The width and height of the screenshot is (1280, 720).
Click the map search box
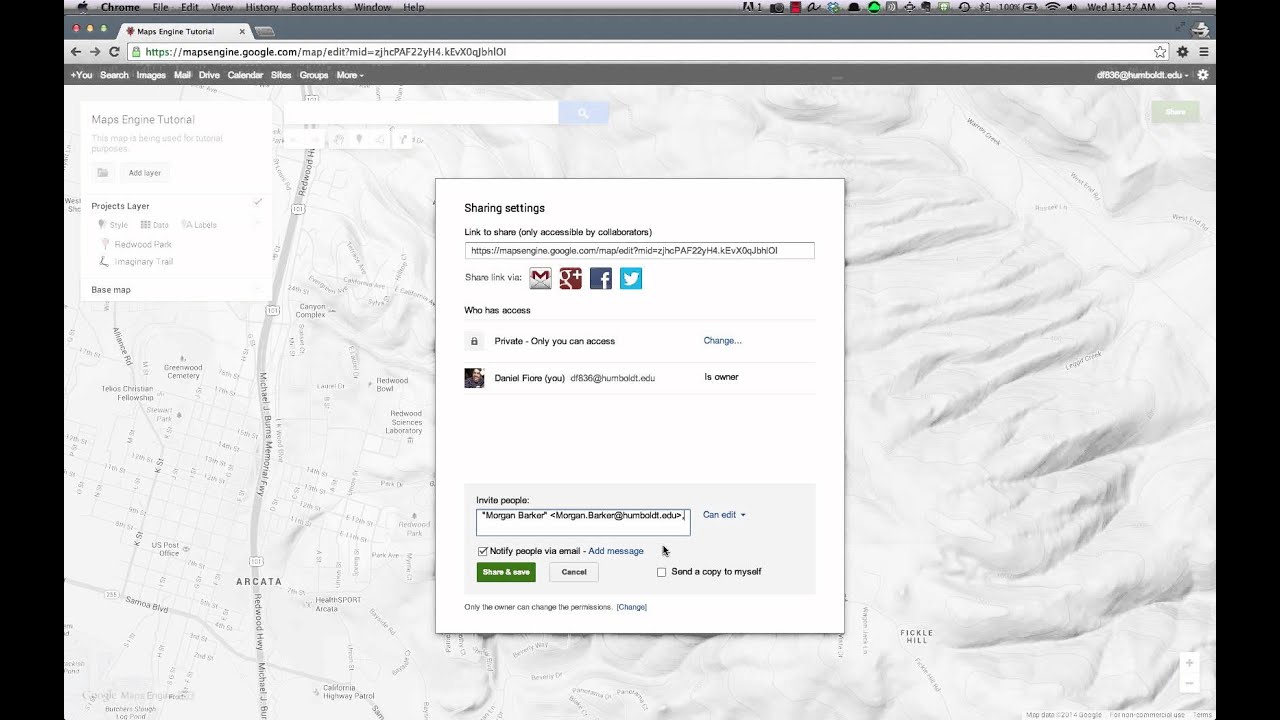[x=421, y=113]
